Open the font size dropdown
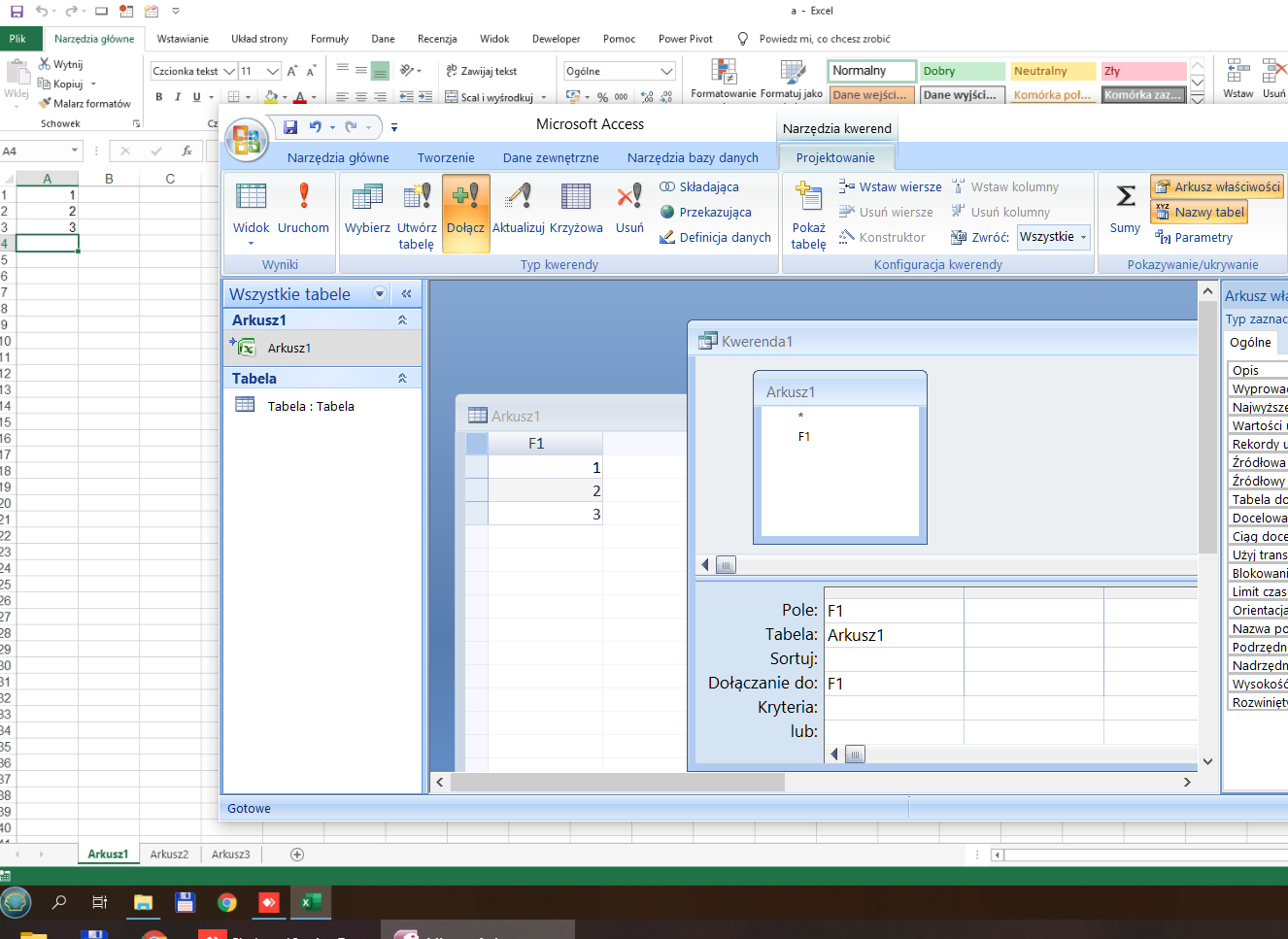Screen dimensions: 1288x939 click(x=273, y=71)
